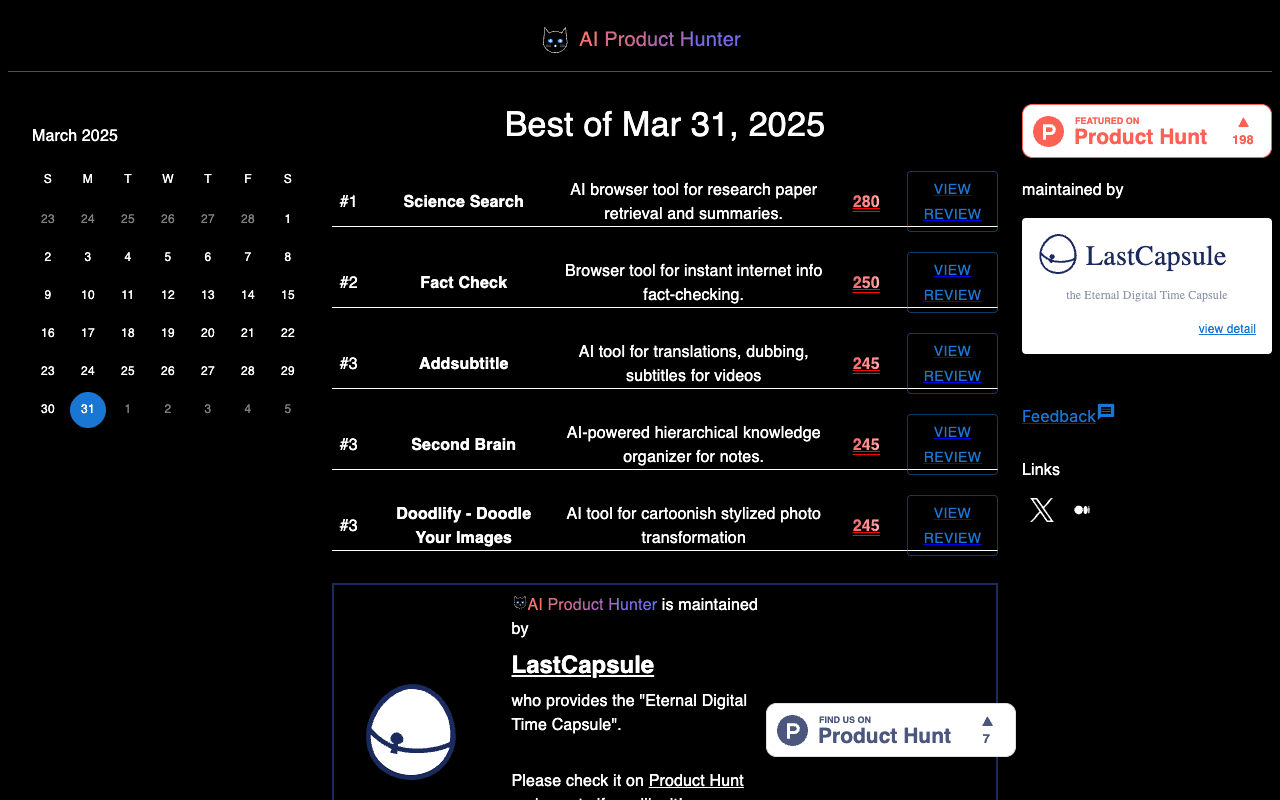The width and height of the screenshot is (1280, 800).
Task: Click the LastCapsule egg logo image
Action: (x=411, y=732)
